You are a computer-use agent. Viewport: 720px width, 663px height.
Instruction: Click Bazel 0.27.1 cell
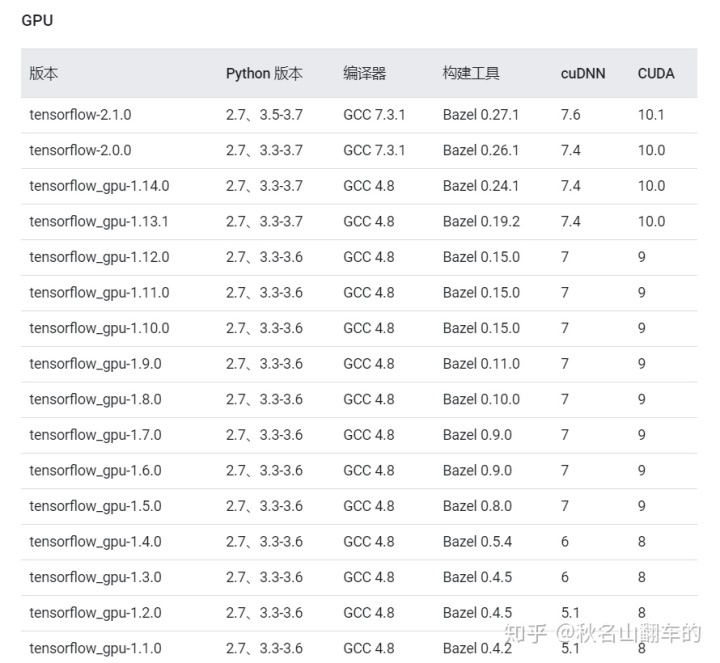pos(481,114)
